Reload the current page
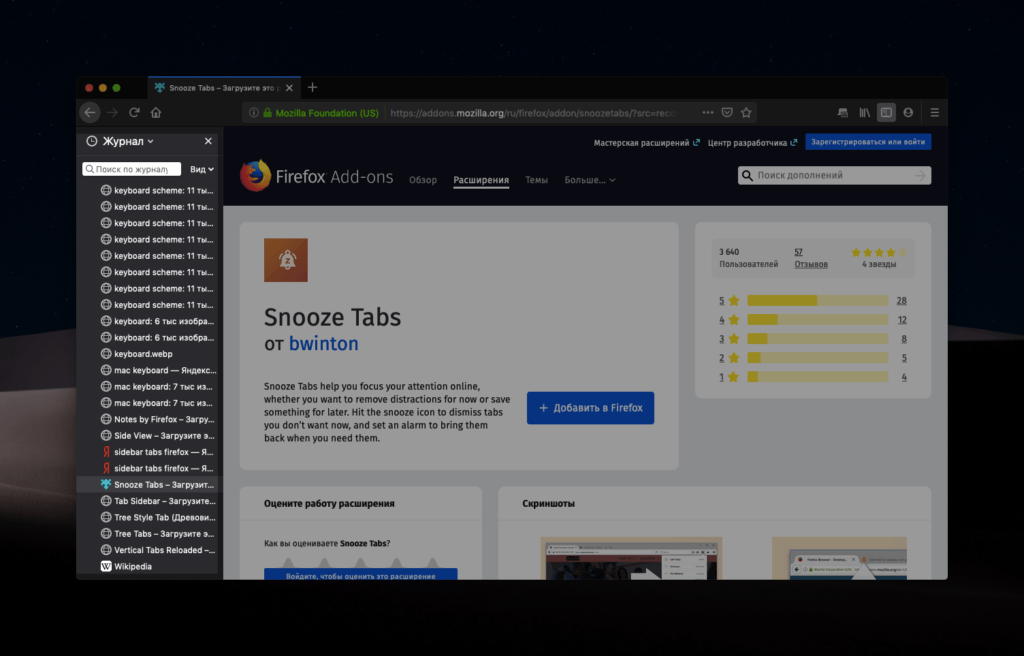The width and height of the screenshot is (1024, 656). 134,112
